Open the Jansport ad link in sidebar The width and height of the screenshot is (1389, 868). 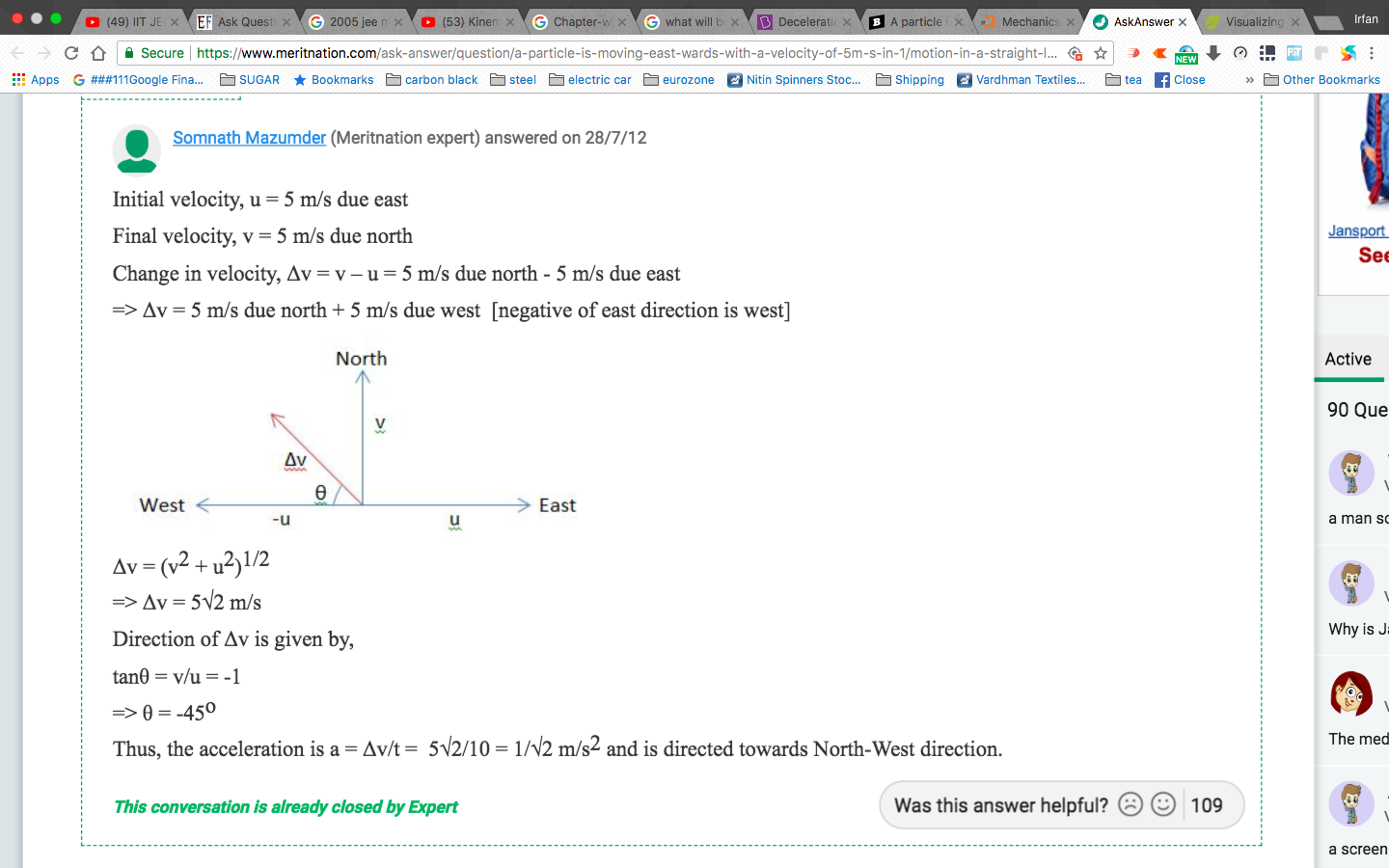[x=1357, y=231]
